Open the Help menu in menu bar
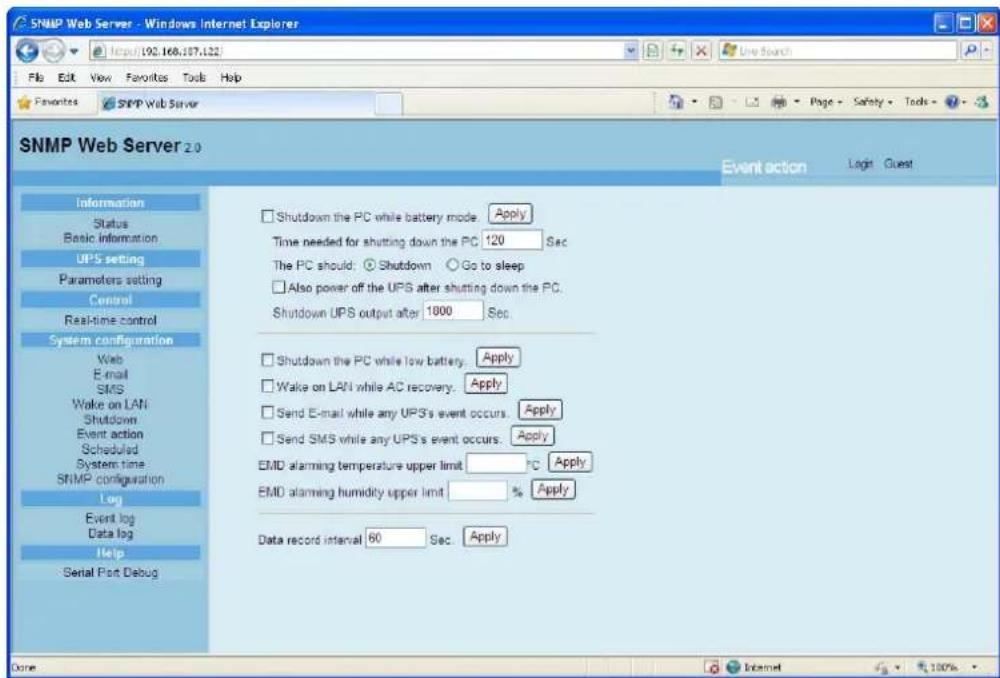1000x678 pixels. tap(231, 77)
